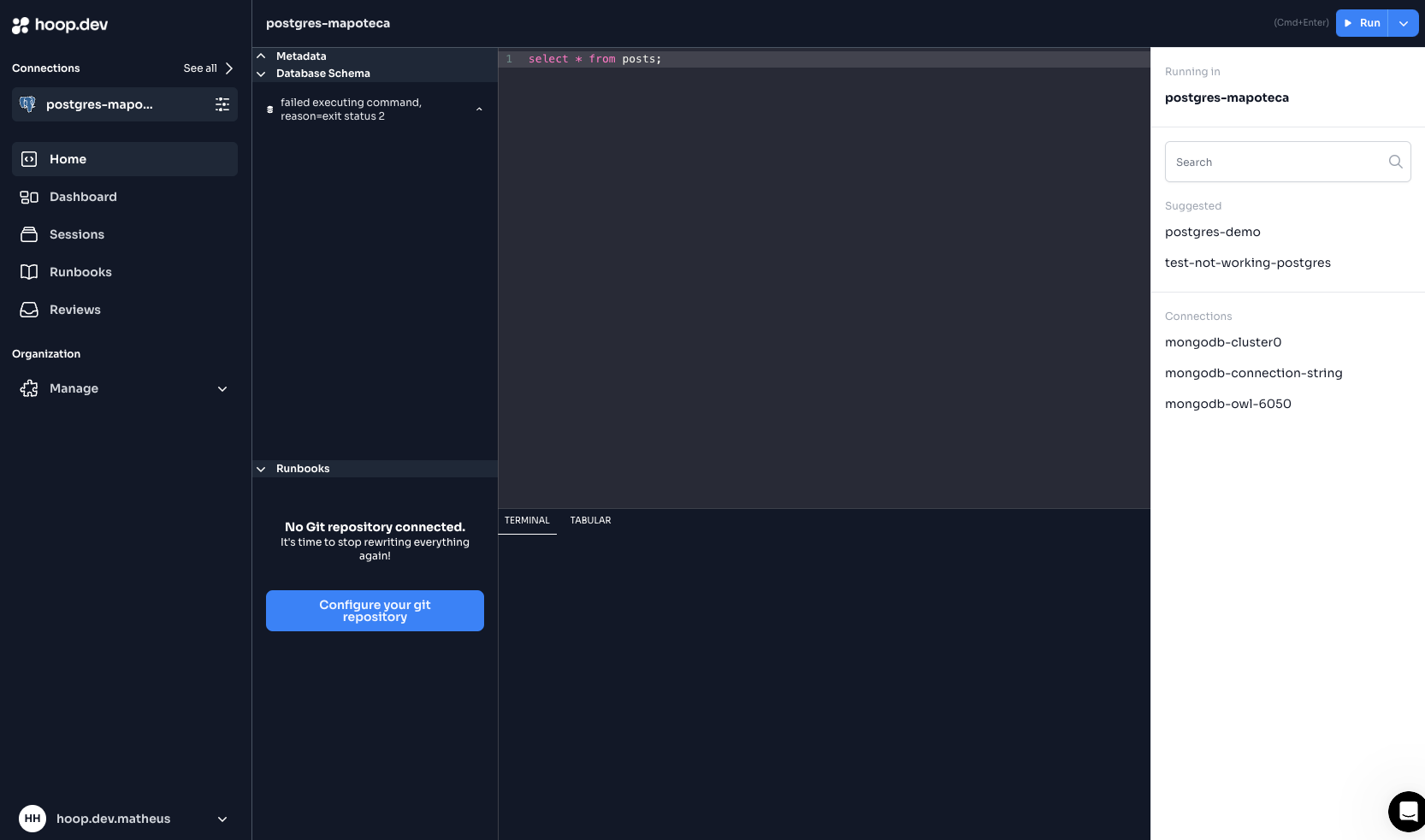The height and width of the screenshot is (840, 1425).
Task: Open the chat support bubble
Action: coord(1407,811)
